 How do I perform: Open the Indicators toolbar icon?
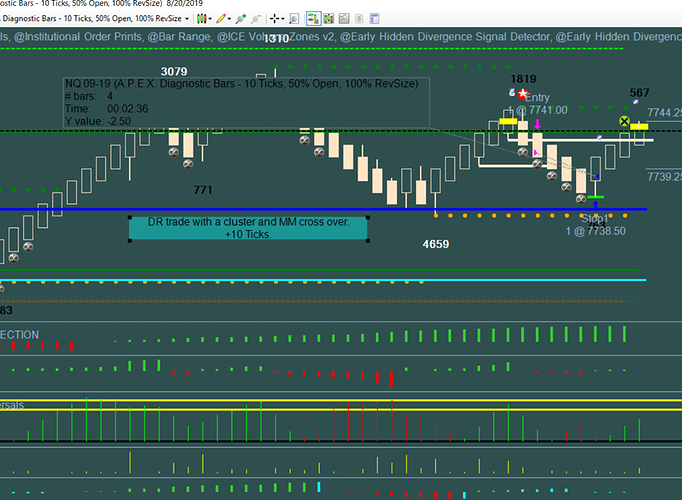[344, 19]
